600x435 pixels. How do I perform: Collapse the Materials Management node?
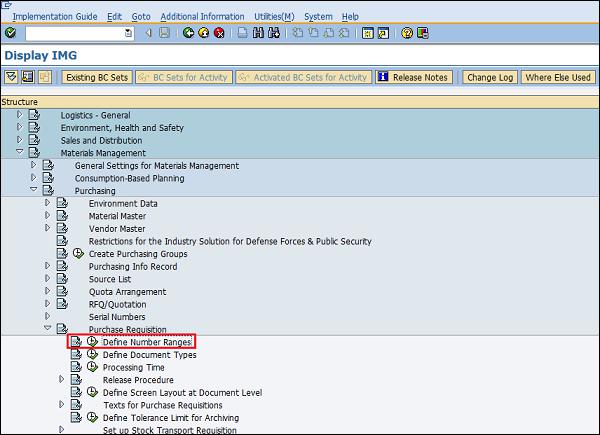click(x=19, y=153)
